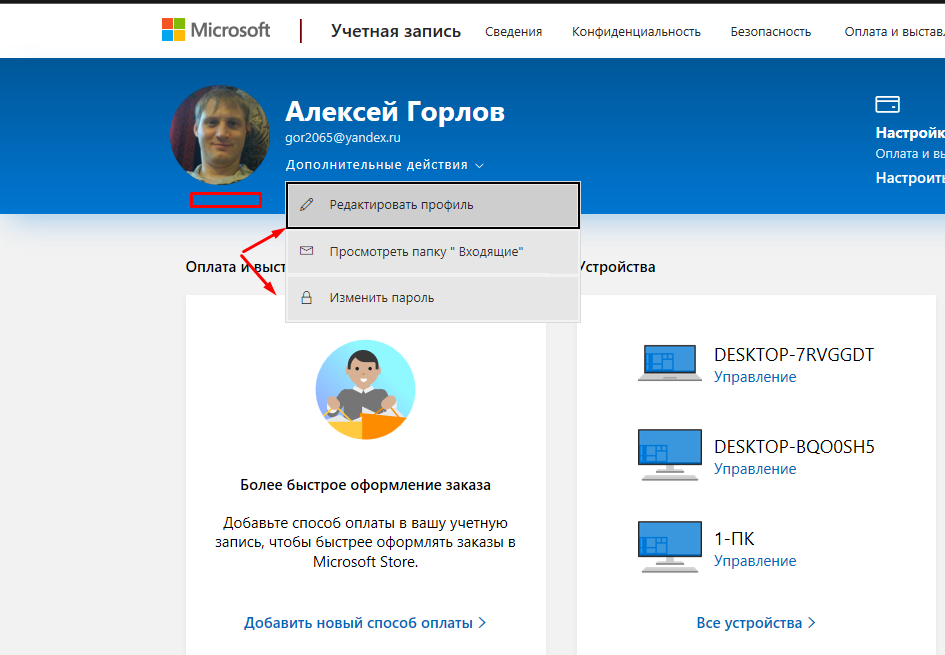Click the email gor2065@yandex.ru

click(342, 137)
